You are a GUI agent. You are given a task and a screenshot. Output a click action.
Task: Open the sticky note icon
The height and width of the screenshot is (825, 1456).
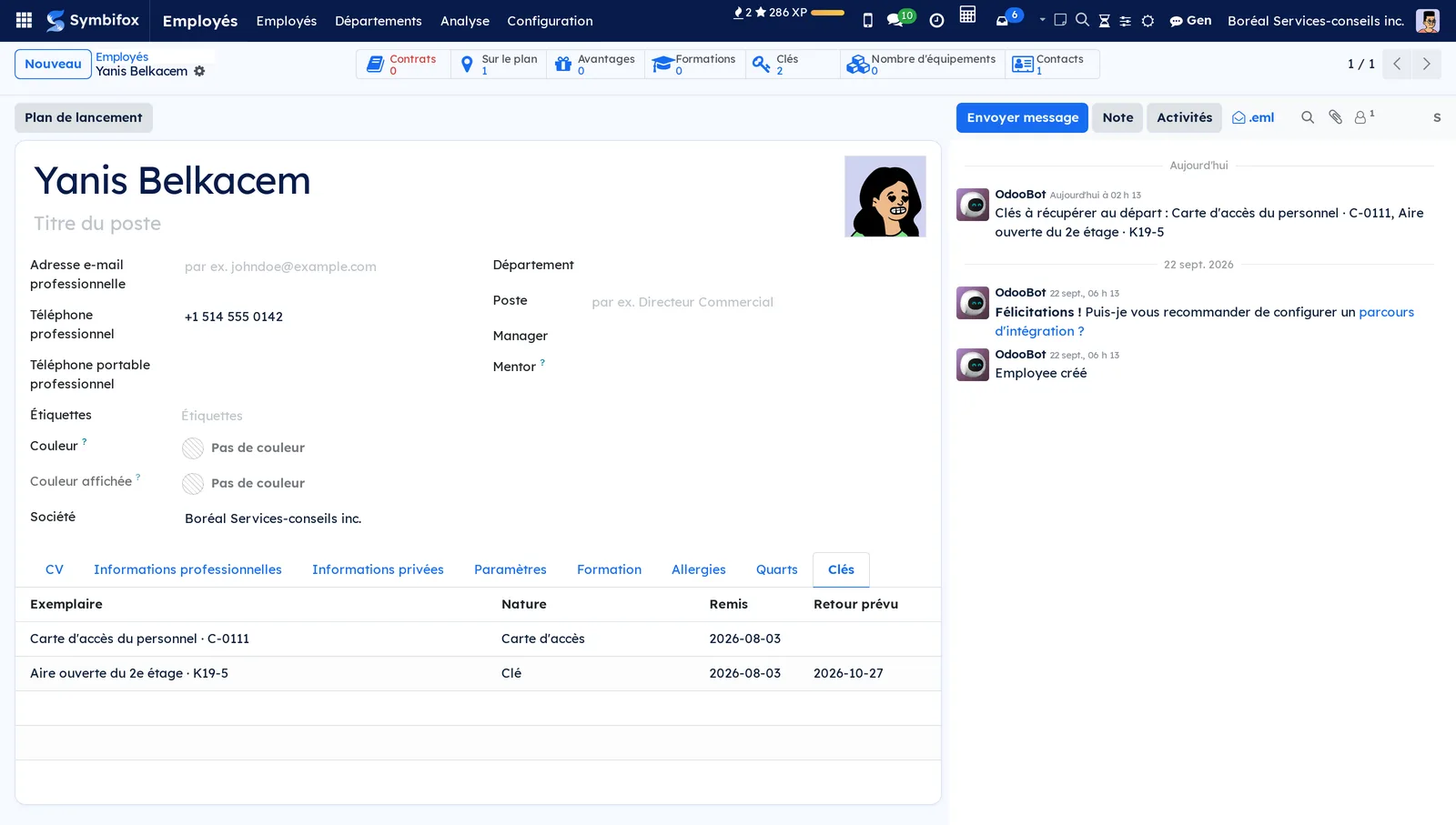[1060, 20]
